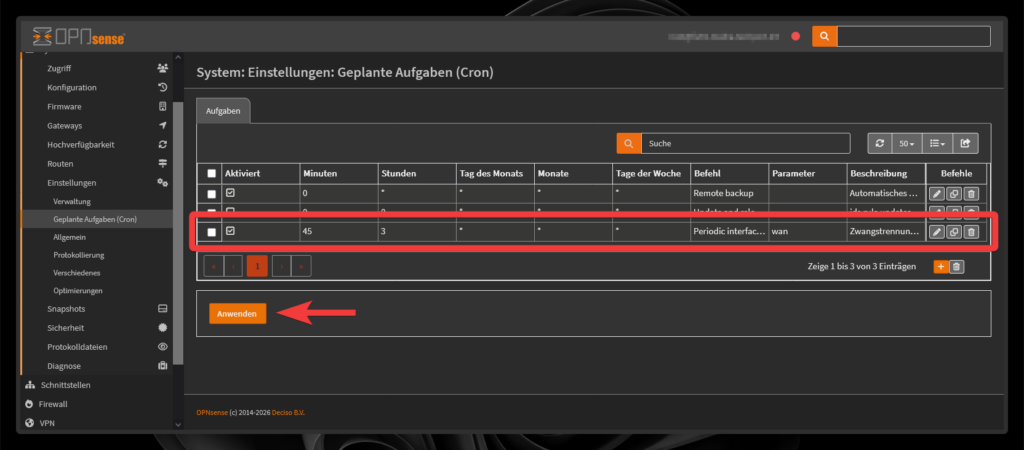
Task: Open the 50 rows-per-page dropdown
Action: pos(907,143)
